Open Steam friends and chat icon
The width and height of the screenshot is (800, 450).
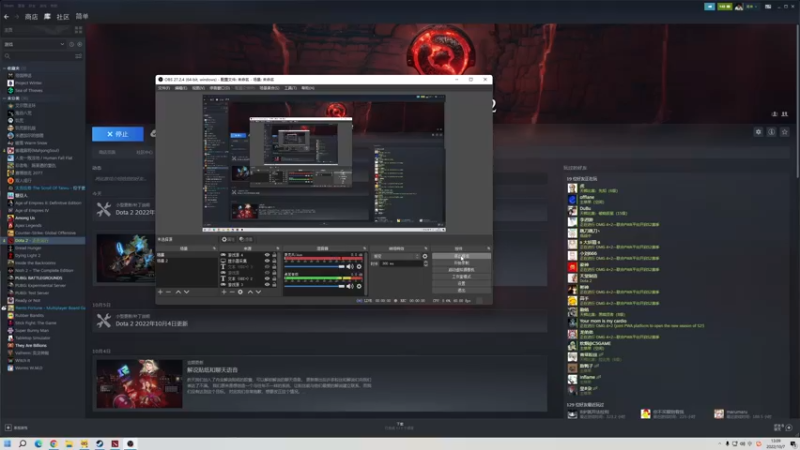[x=788, y=428]
